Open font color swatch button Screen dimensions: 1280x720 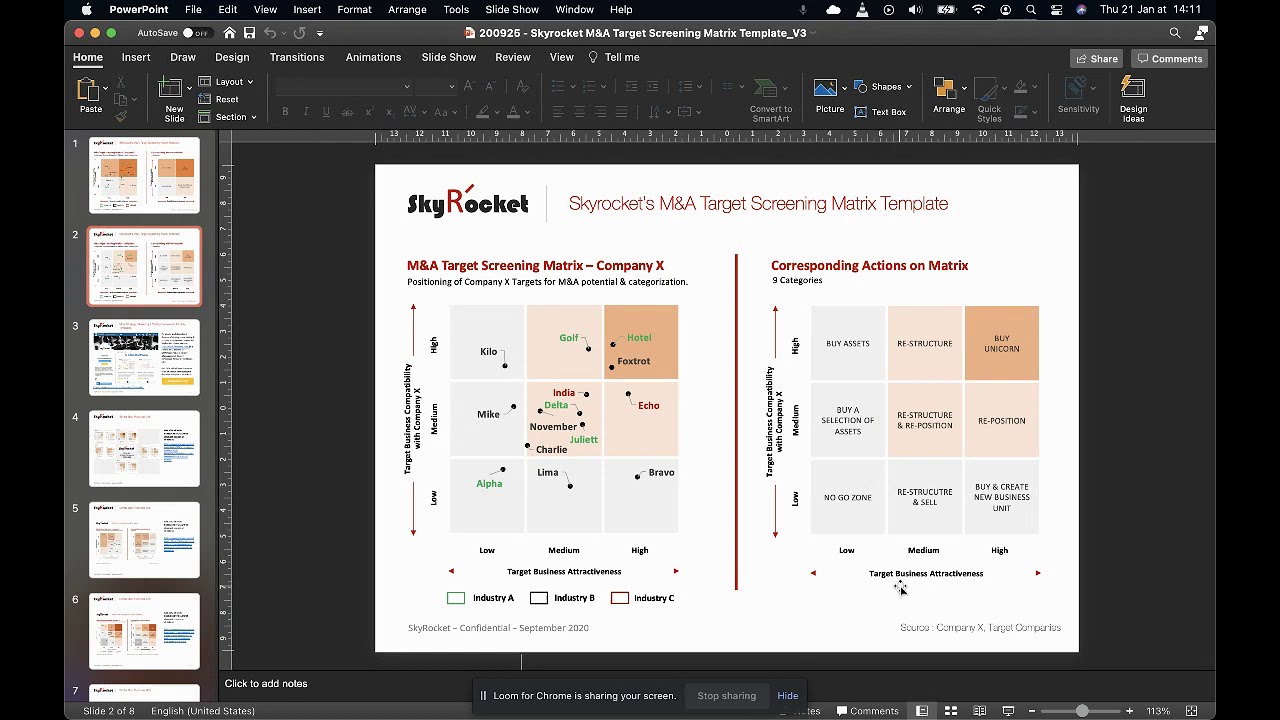coord(514,112)
